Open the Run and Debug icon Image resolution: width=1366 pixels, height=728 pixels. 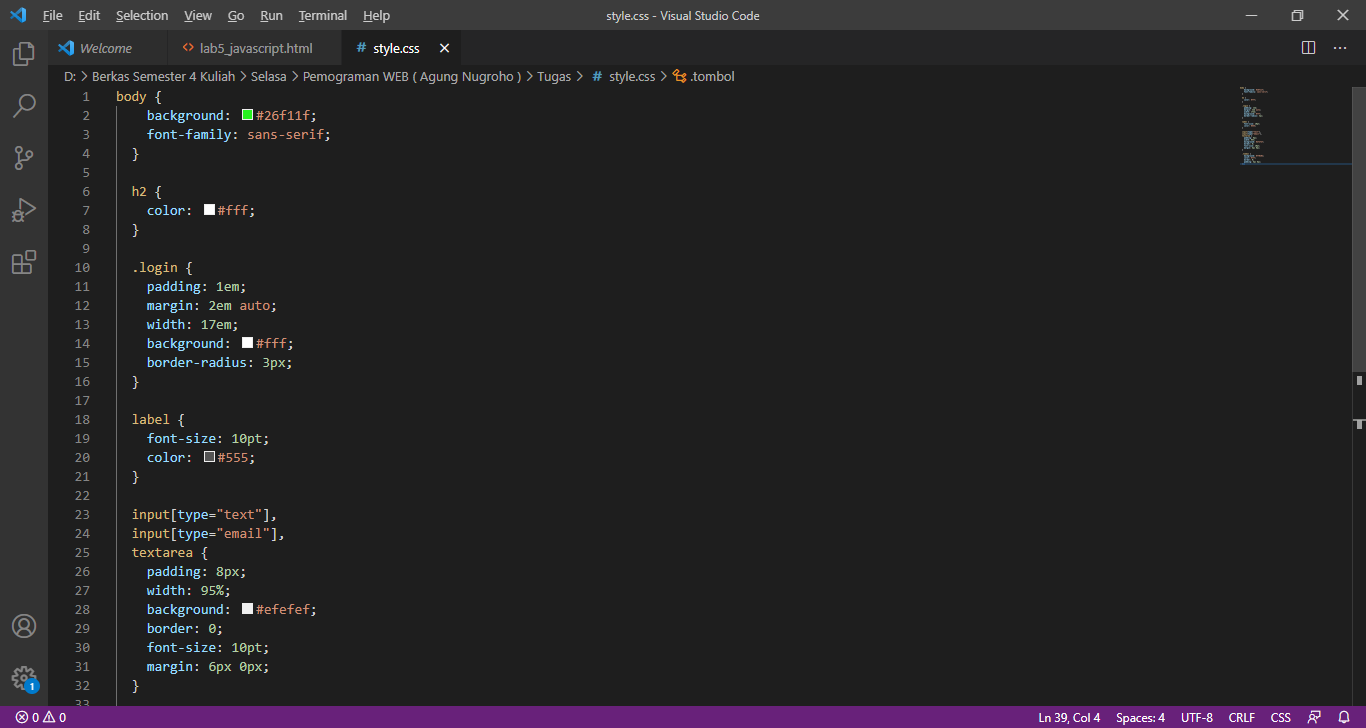pos(23,210)
